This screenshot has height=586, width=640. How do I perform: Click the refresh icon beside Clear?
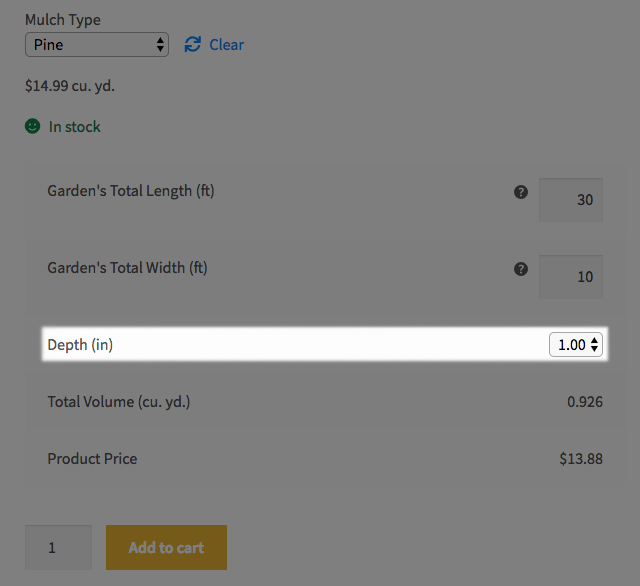pyautogui.click(x=192, y=45)
